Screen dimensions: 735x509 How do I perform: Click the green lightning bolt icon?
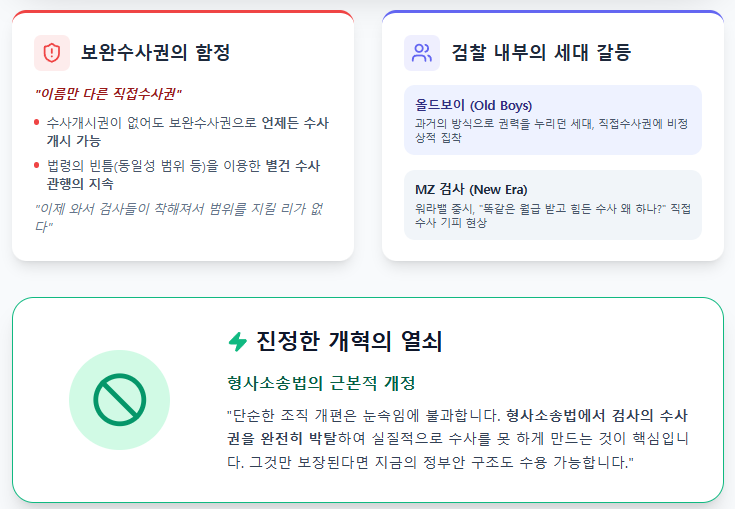click(238, 342)
